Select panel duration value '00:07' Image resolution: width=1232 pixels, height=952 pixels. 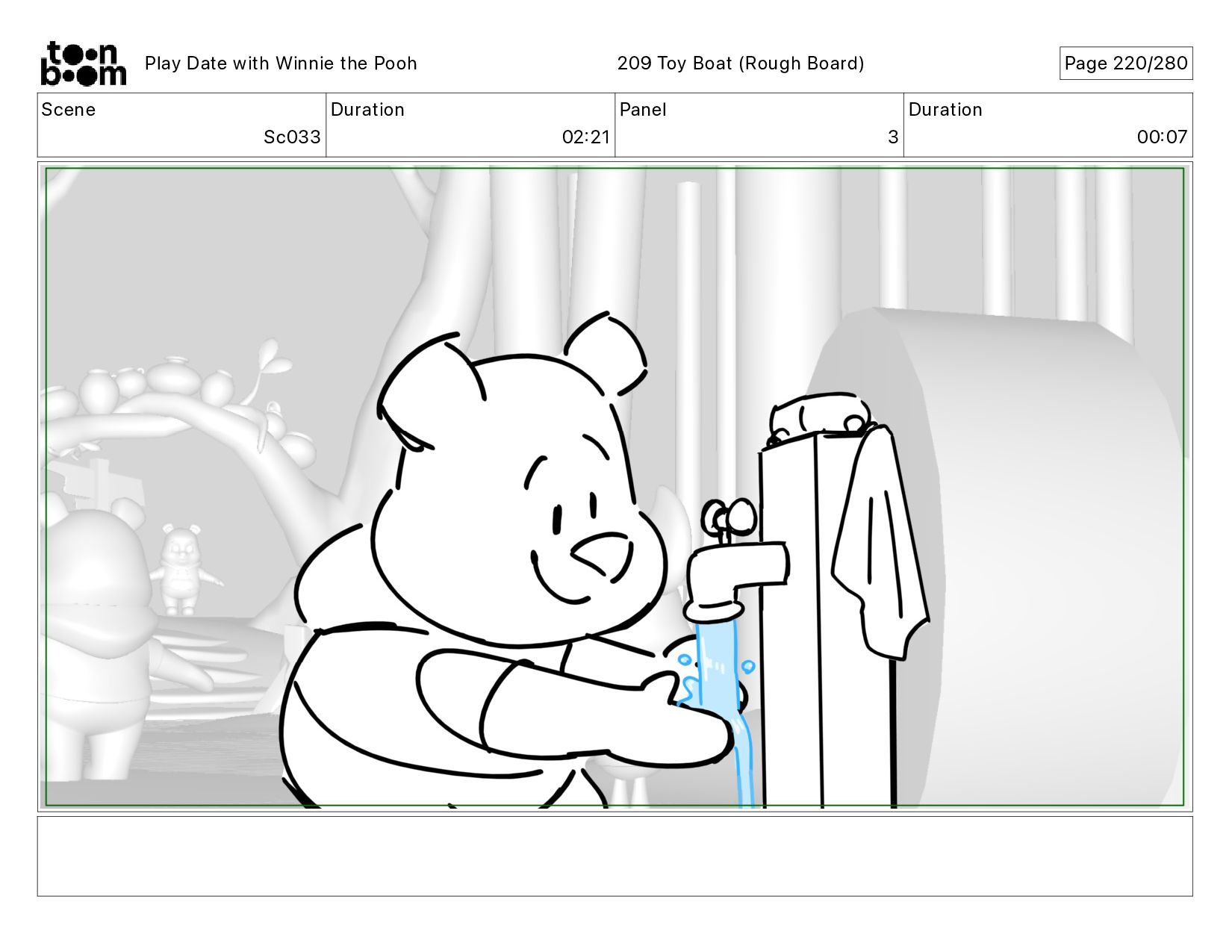(x=1162, y=137)
